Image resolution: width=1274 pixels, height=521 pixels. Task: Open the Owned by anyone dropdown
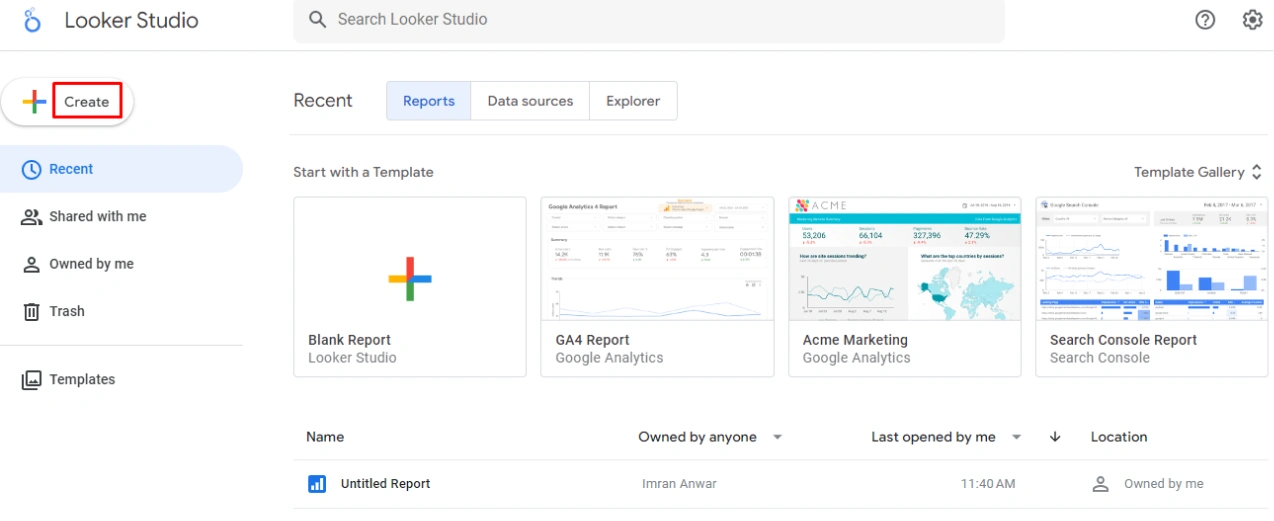(x=710, y=437)
